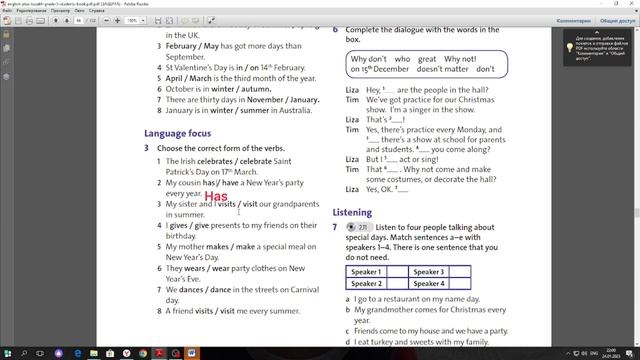Click the email envelope toolbar icon

[40, 20]
